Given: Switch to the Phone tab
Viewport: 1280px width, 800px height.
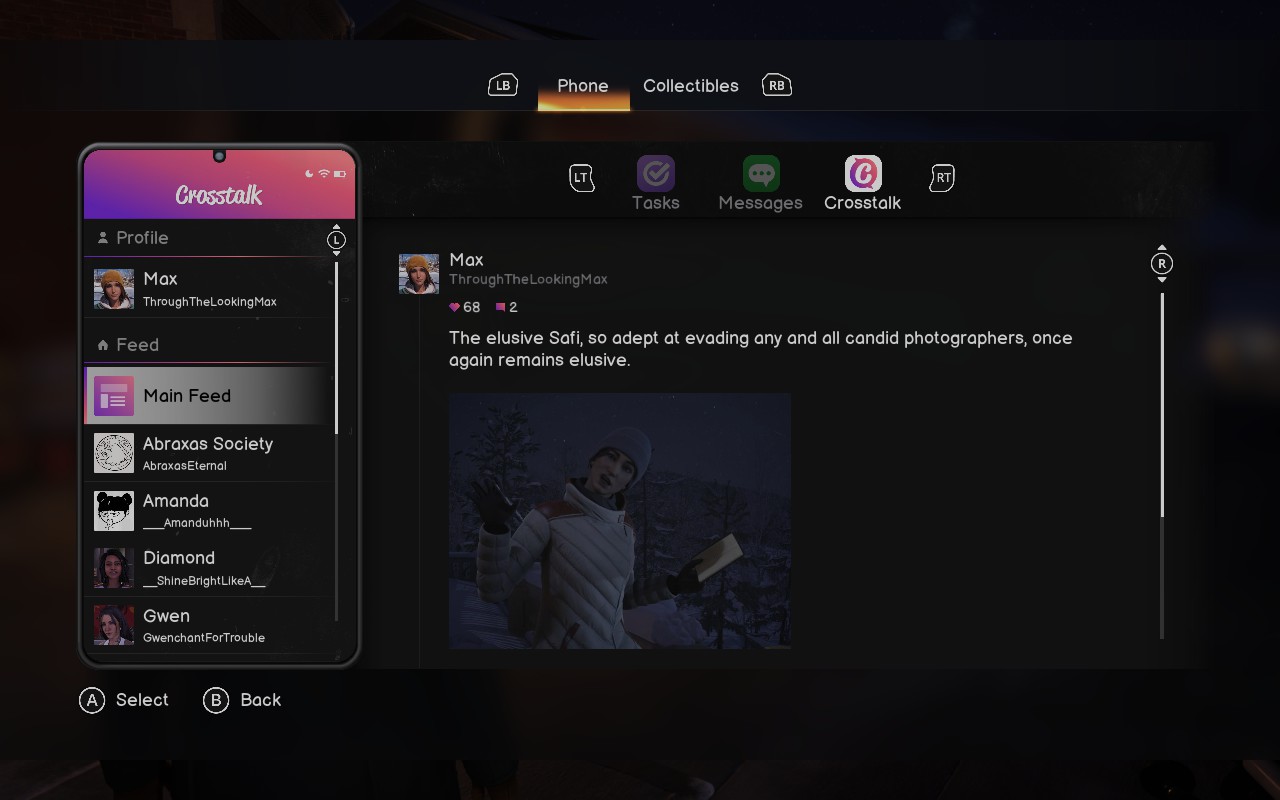Looking at the screenshot, I should (583, 86).
